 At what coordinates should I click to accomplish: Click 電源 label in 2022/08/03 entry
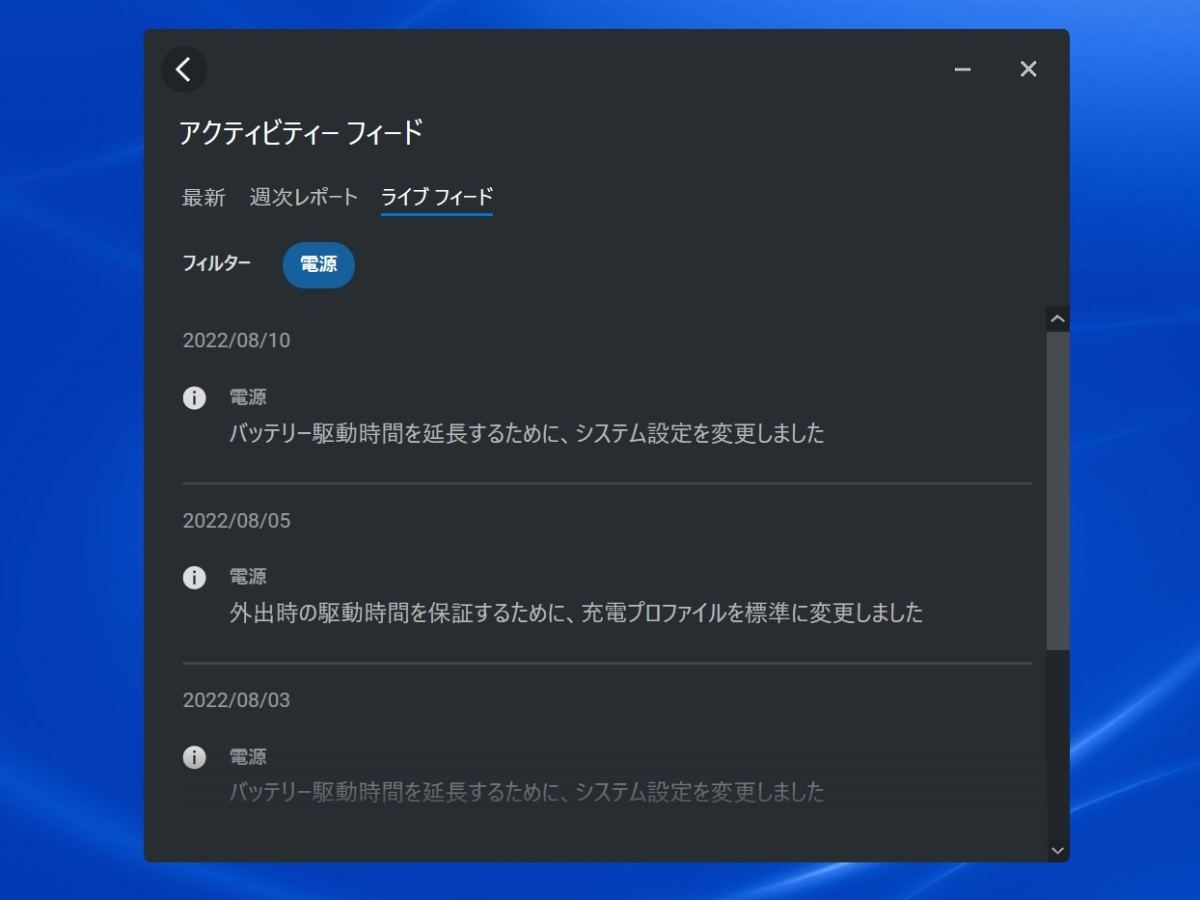tap(248, 757)
